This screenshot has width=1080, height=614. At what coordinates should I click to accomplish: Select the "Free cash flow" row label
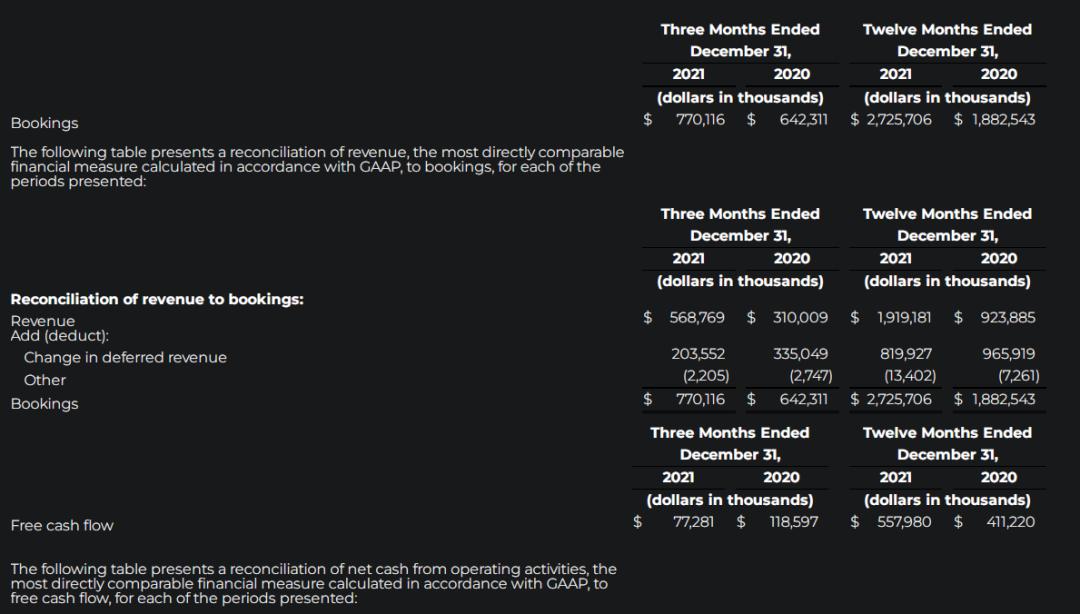62,525
